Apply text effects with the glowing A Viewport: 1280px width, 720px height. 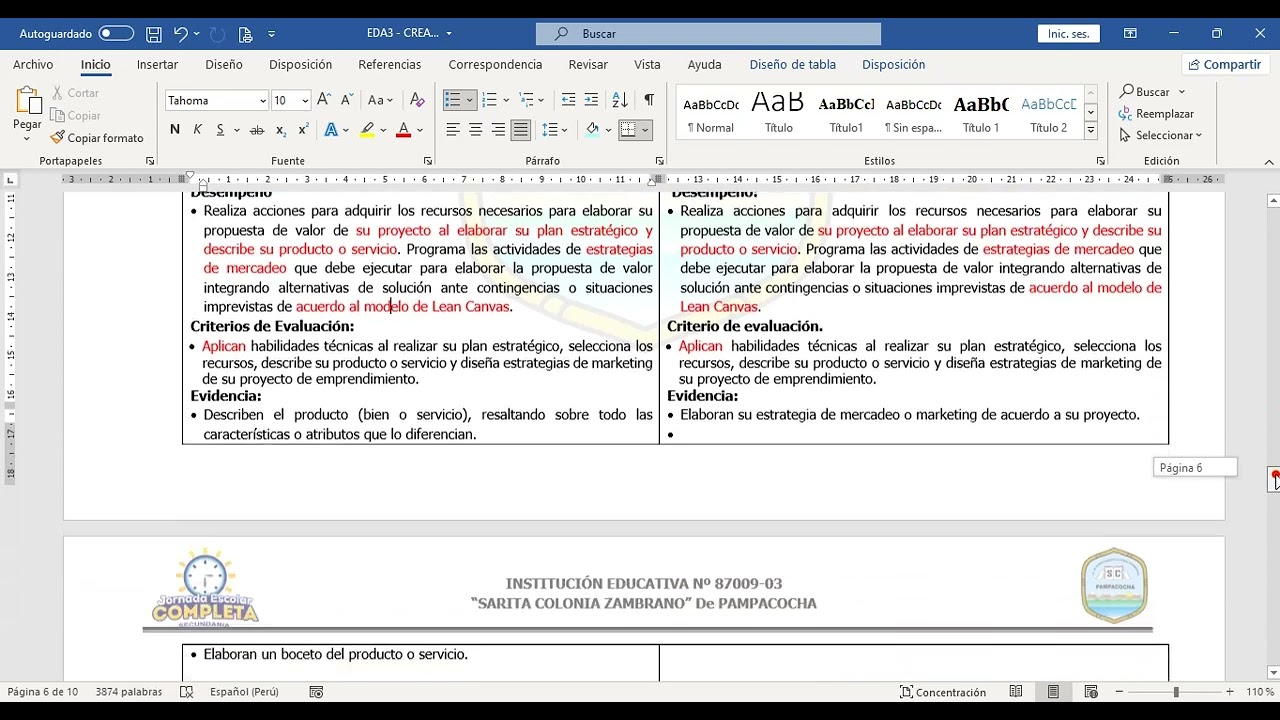tap(331, 130)
